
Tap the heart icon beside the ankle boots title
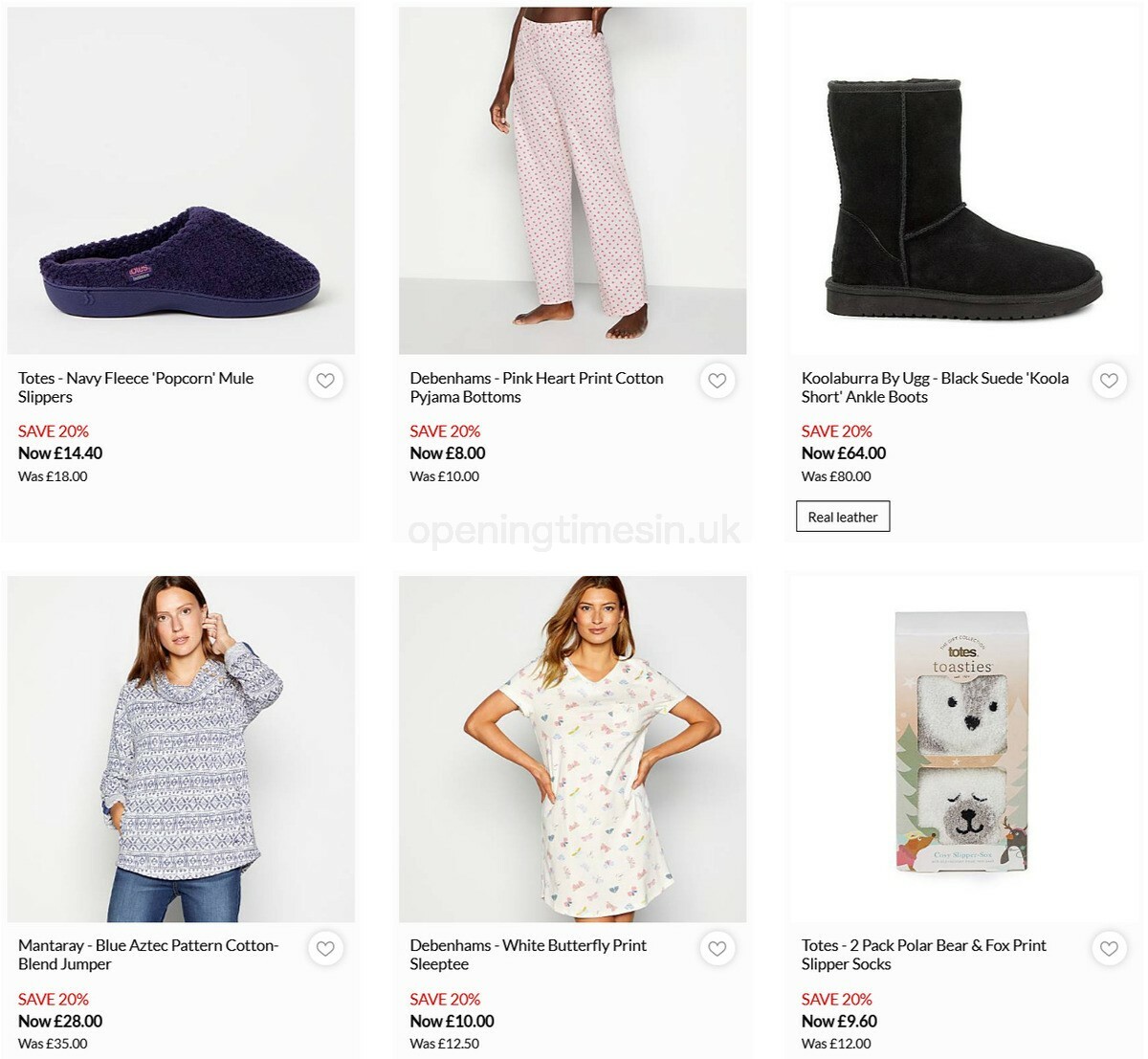[1109, 381]
